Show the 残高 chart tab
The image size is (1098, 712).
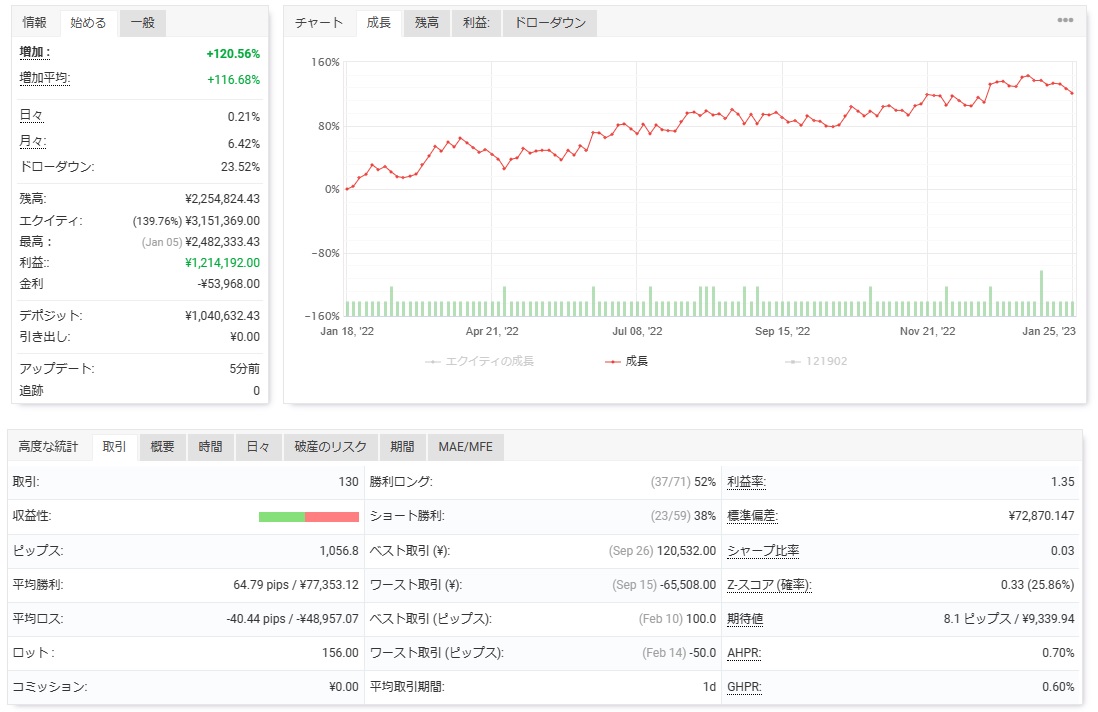coord(426,22)
